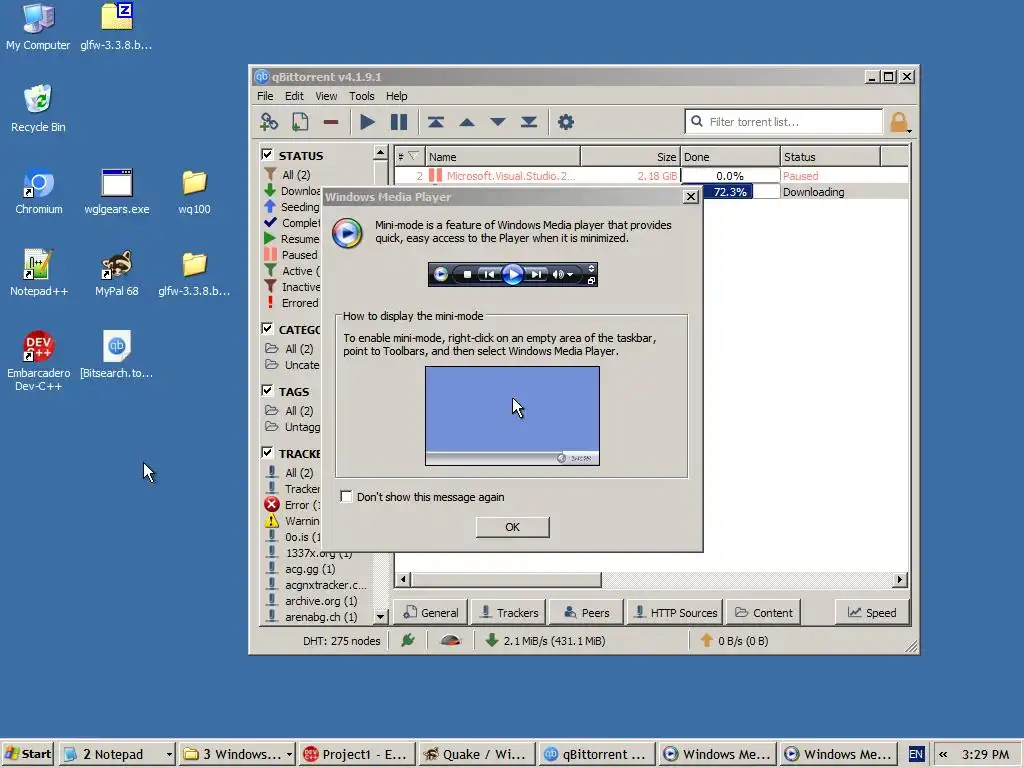
Task: Uncheck the TRACKERS filter section checkbox
Action: [x=267, y=452]
